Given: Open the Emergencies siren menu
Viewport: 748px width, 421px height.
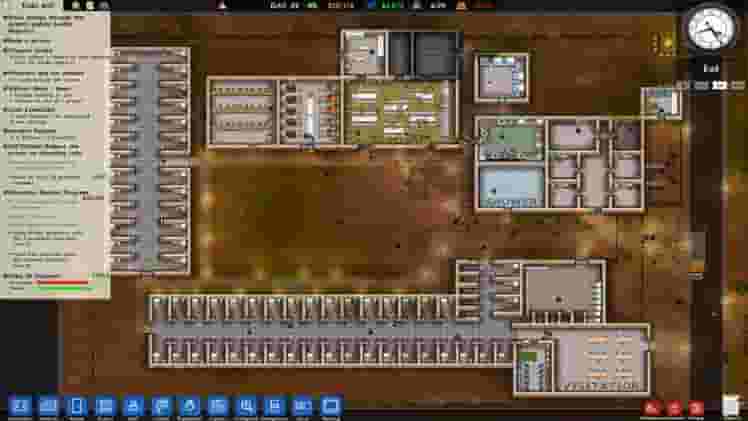Looking at the screenshot, I should 189,408.
